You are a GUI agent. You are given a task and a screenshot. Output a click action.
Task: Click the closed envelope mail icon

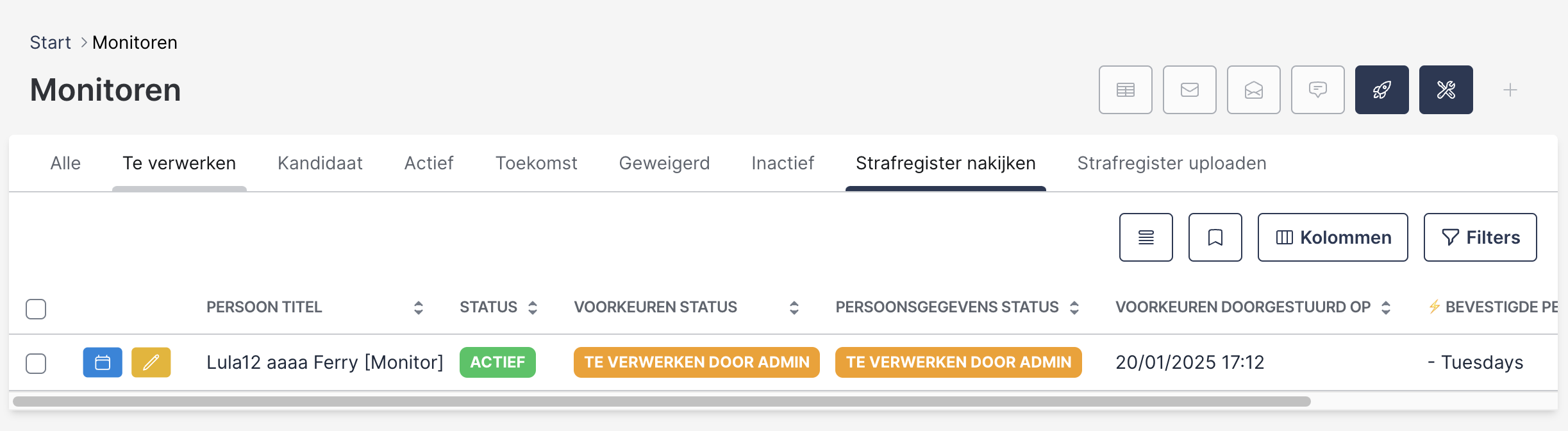click(1189, 90)
